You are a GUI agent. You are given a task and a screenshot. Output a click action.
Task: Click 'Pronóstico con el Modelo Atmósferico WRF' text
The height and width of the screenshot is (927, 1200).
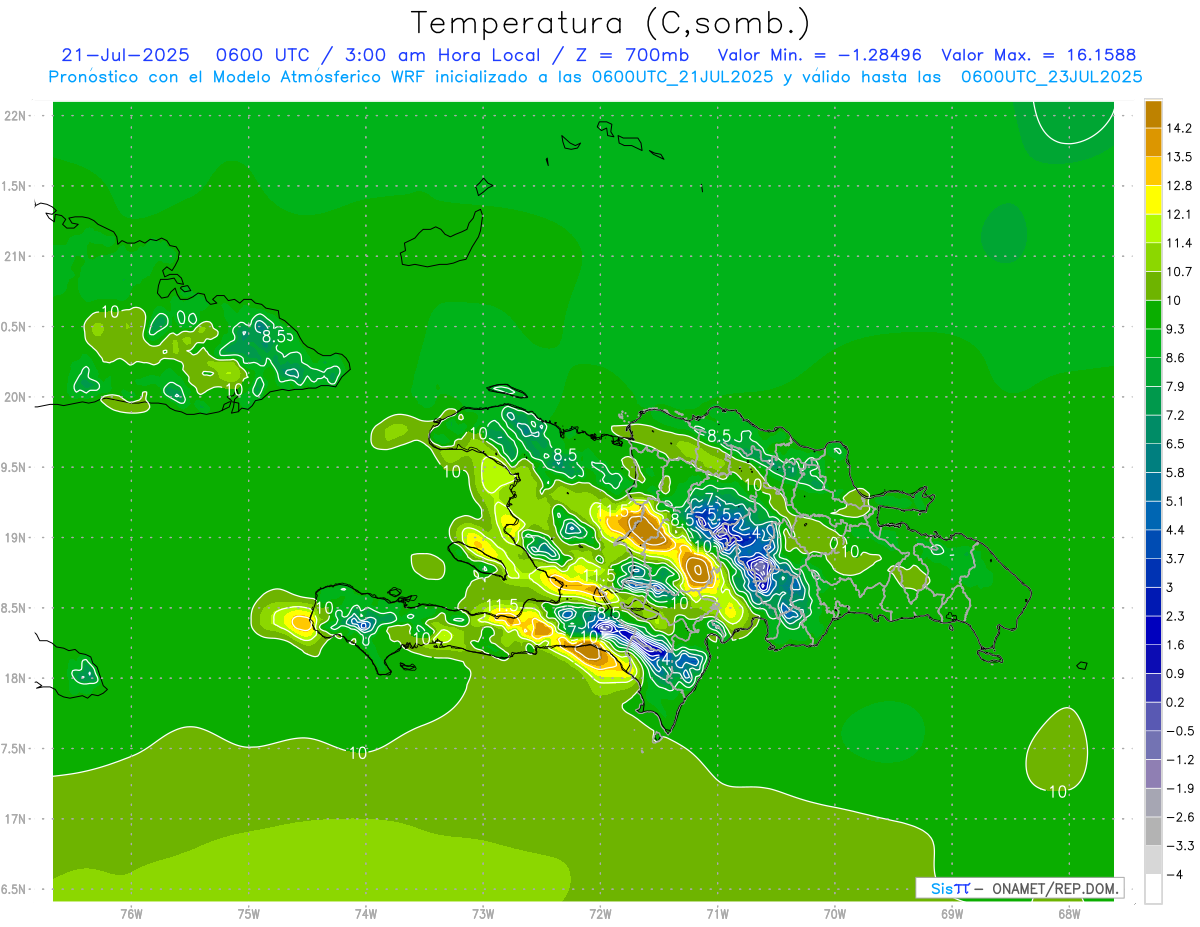(x=238, y=77)
